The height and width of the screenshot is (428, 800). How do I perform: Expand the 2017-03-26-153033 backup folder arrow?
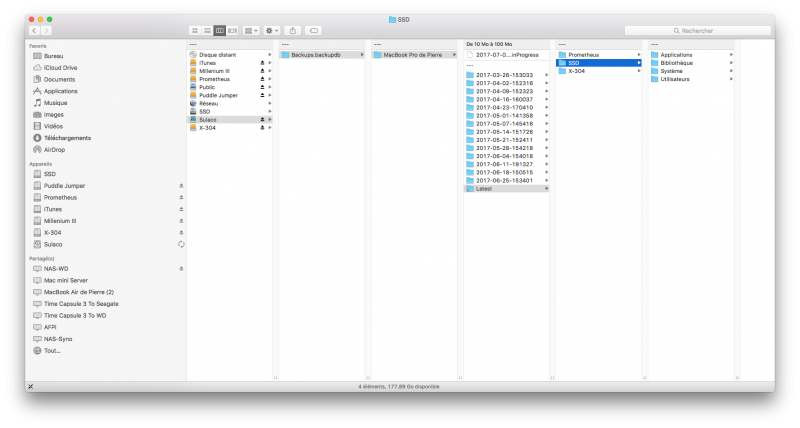pos(546,75)
